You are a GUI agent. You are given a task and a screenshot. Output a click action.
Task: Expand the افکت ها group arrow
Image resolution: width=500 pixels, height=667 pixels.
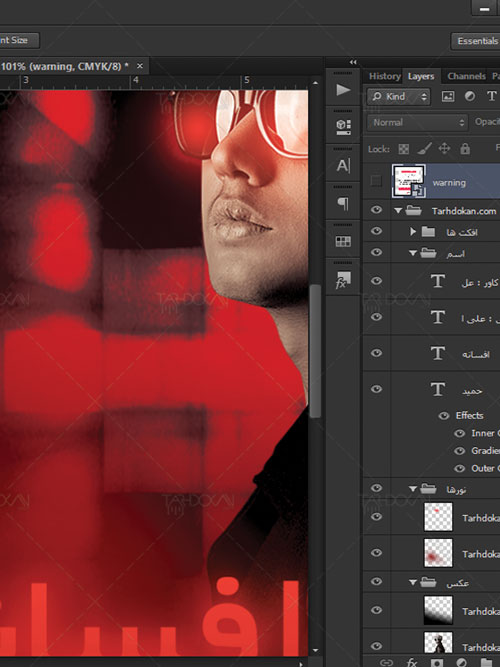coord(413,231)
